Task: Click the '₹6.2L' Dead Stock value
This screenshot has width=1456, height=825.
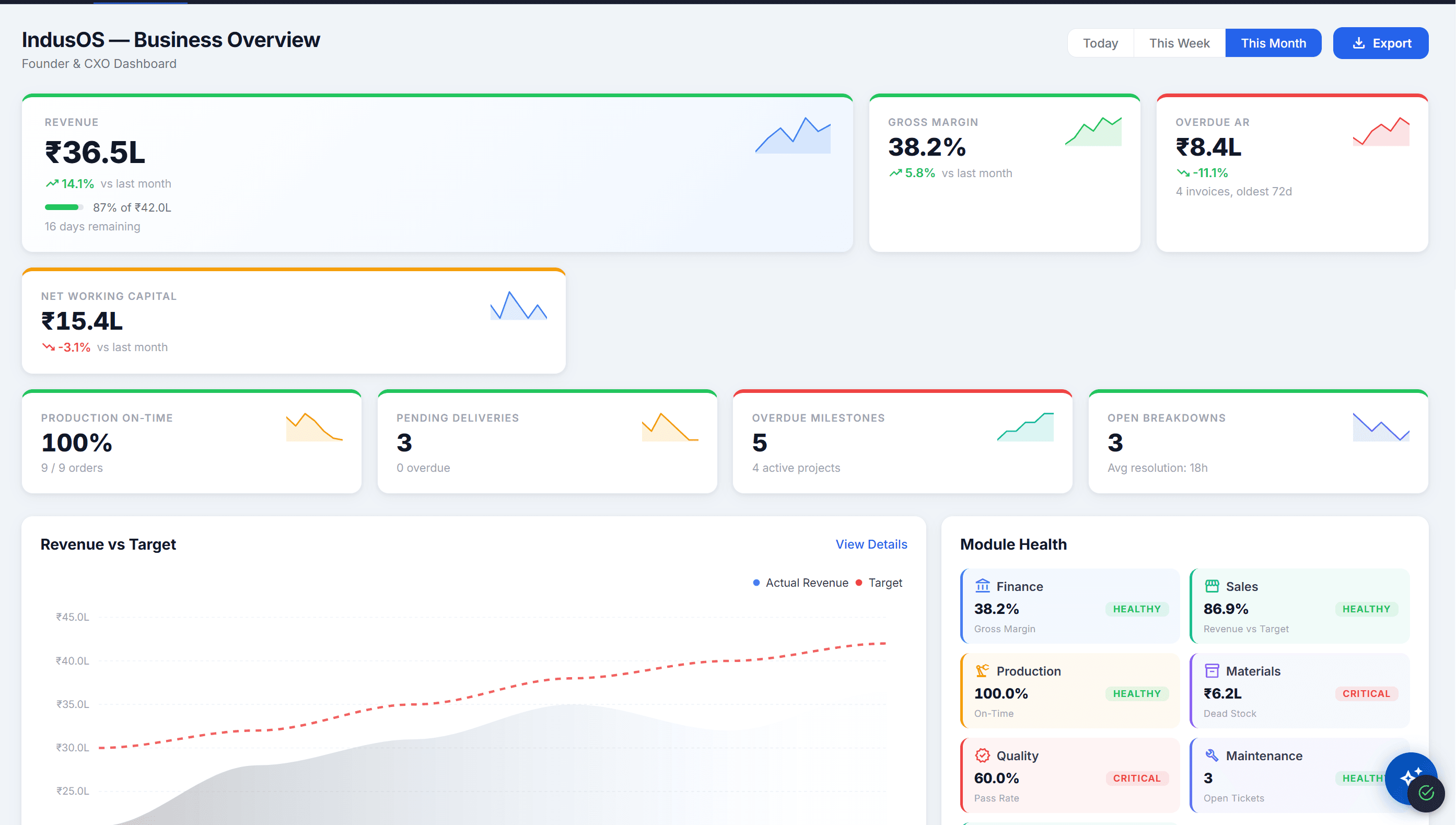Action: pyautogui.click(x=1222, y=693)
